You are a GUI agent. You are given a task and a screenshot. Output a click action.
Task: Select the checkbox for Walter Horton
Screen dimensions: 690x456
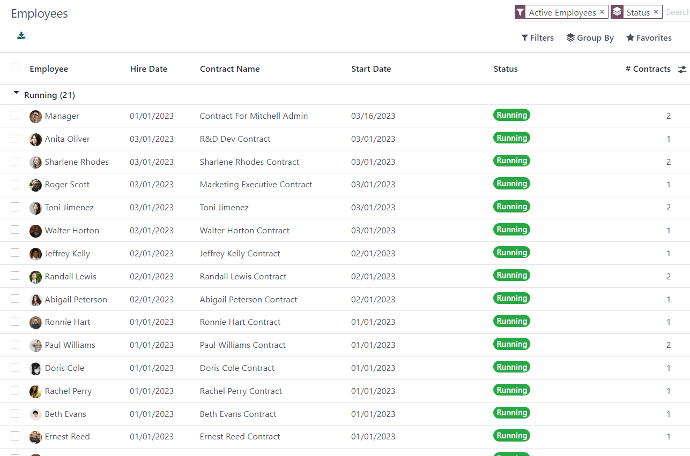click(x=15, y=231)
